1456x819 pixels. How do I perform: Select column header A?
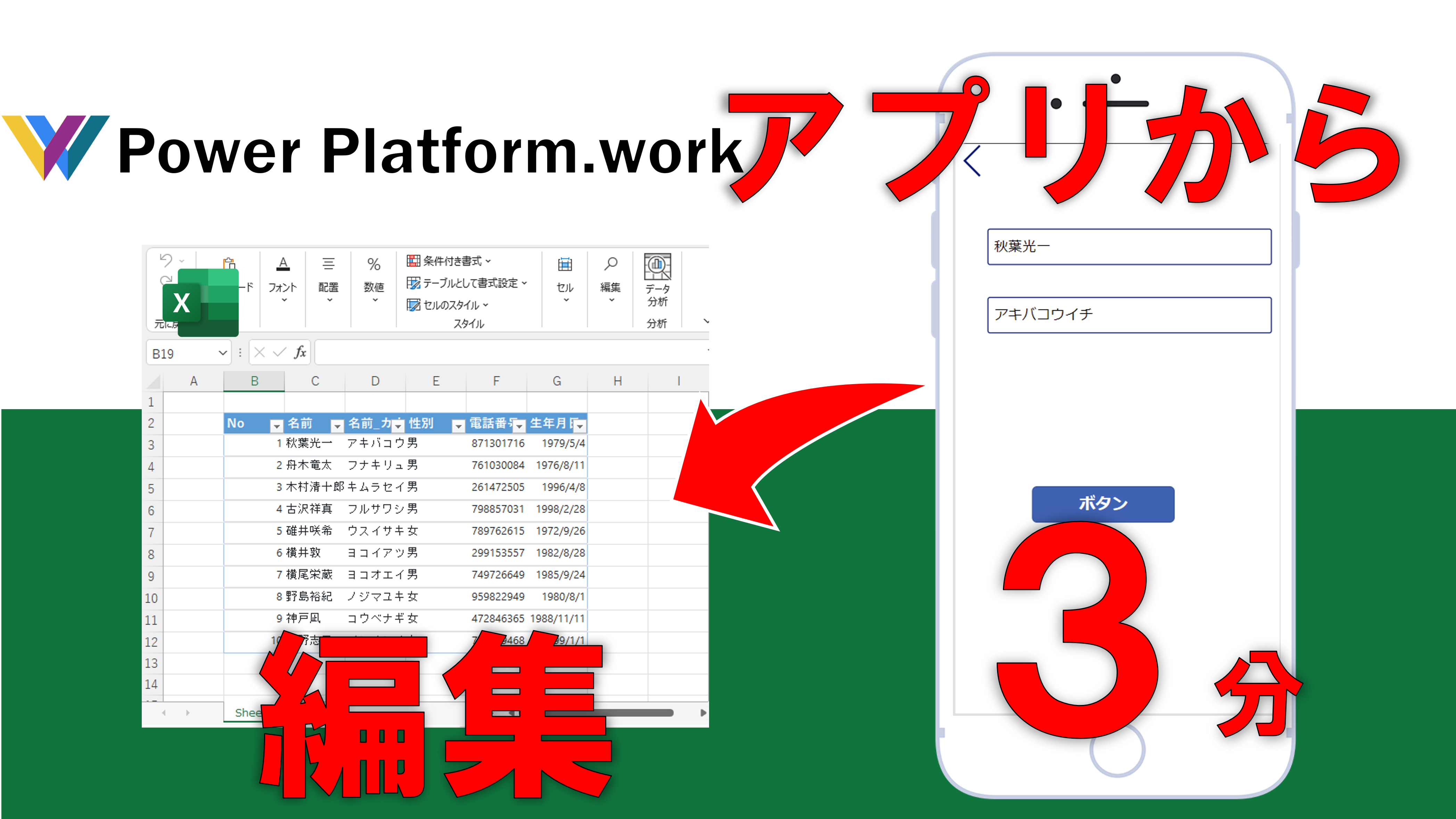[x=193, y=381]
